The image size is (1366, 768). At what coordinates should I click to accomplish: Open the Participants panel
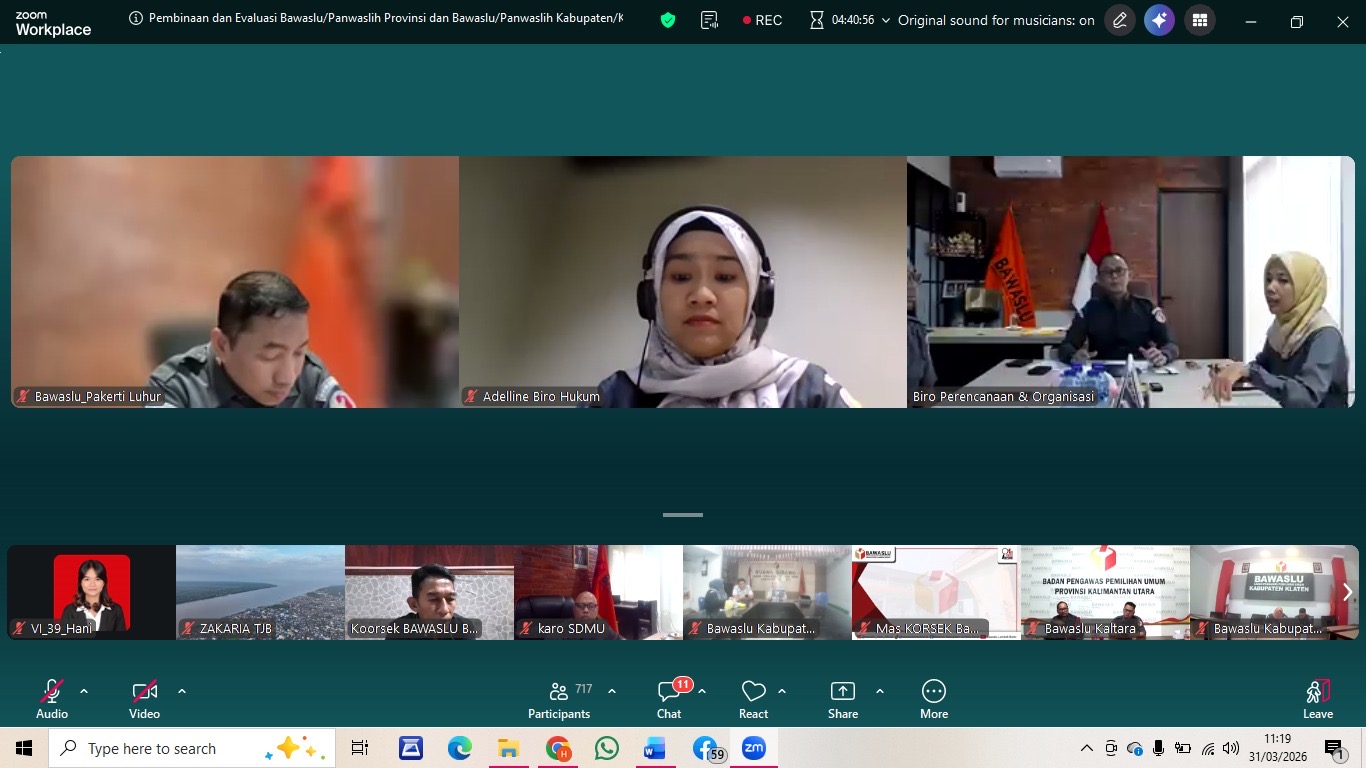(559, 699)
